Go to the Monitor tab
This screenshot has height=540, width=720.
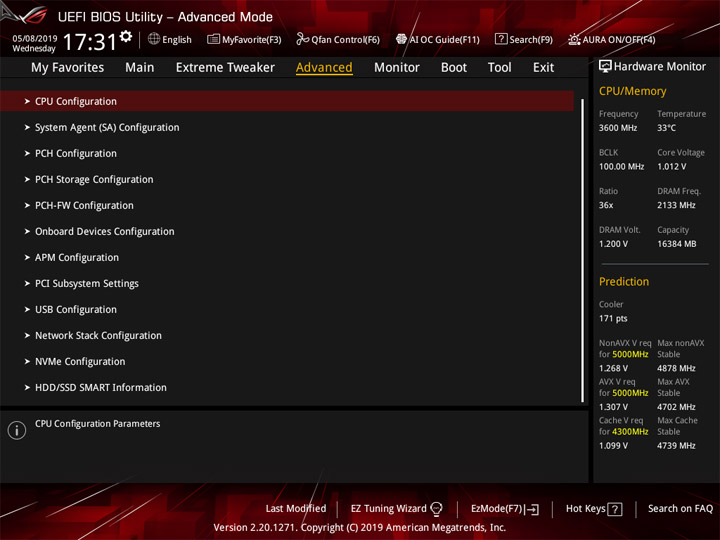point(397,68)
